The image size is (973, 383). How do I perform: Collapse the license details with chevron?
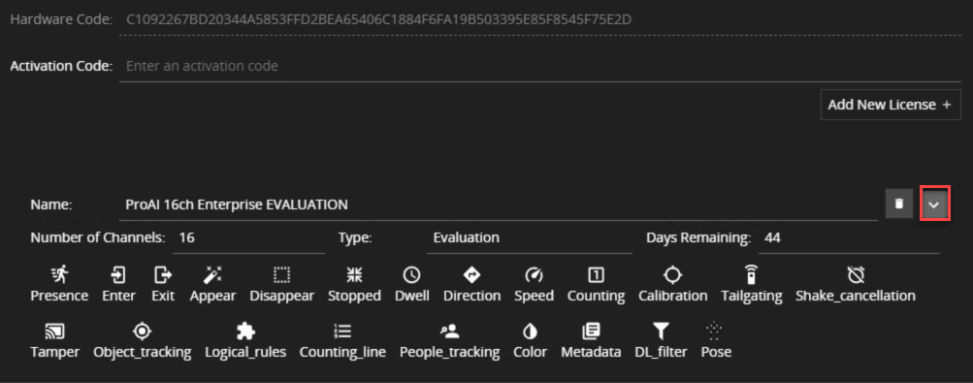click(935, 204)
